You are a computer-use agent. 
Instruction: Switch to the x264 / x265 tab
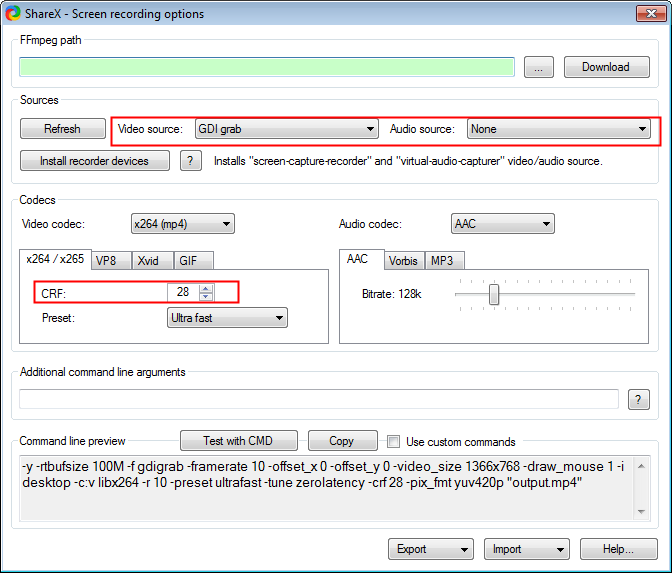[55, 259]
